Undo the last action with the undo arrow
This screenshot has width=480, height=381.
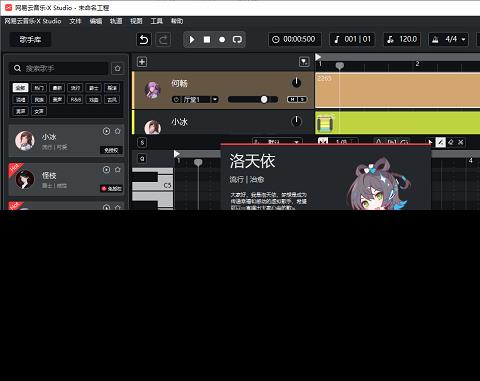point(144,40)
